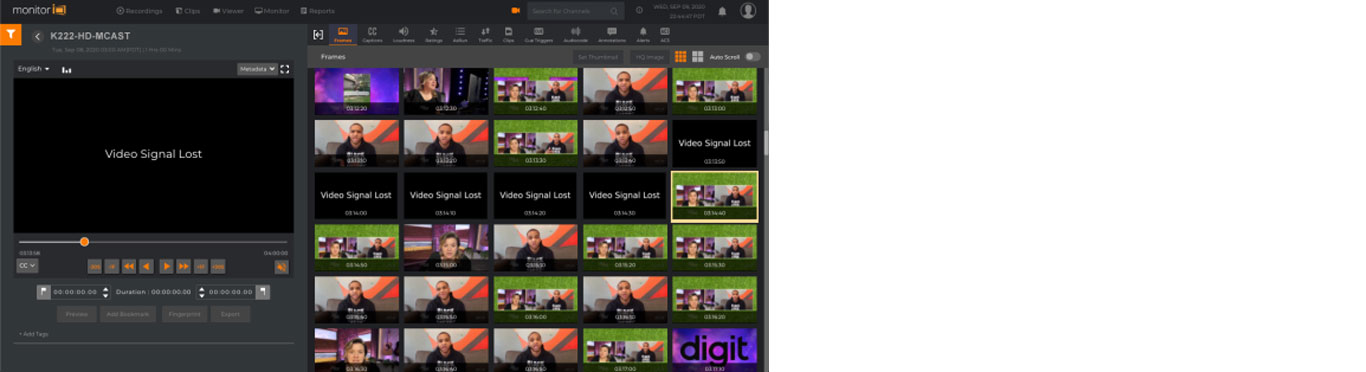Open the Reports menu
This screenshot has height=372, width=1366.
(317, 11)
